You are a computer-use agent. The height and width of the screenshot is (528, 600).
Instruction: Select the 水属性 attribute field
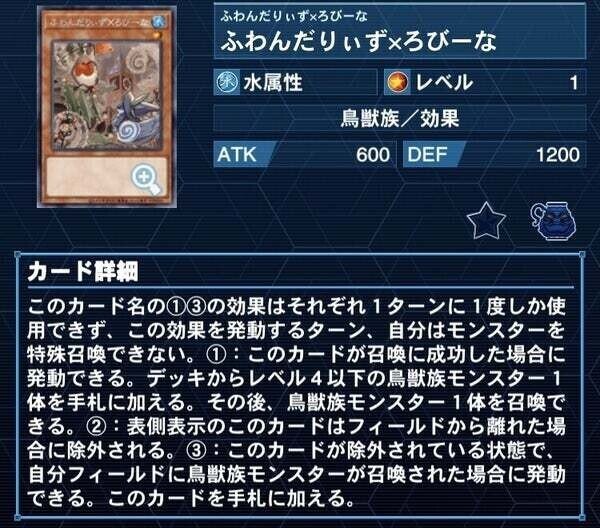(x=295, y=82)
